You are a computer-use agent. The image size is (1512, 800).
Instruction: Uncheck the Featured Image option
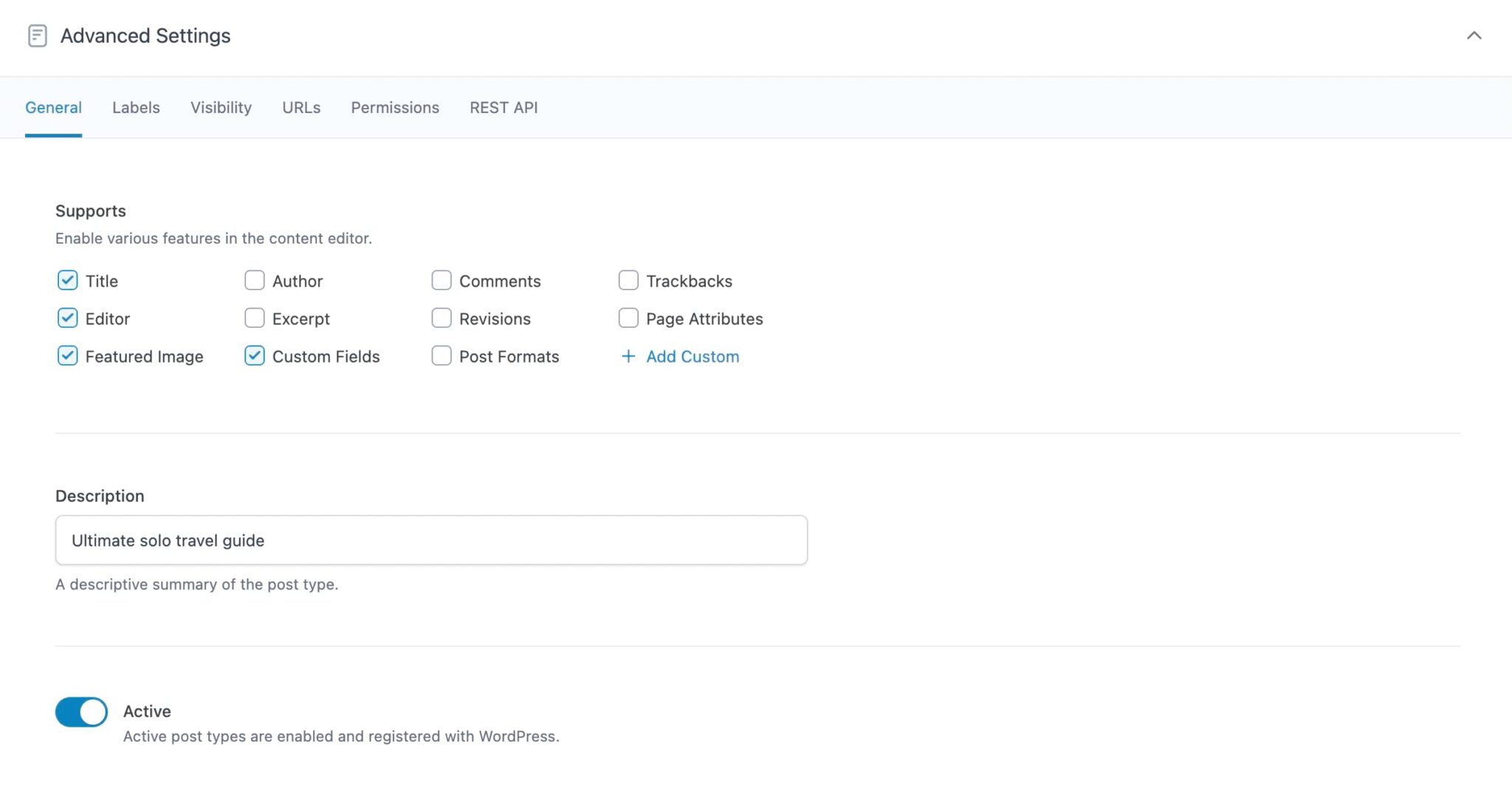(67, 356)
